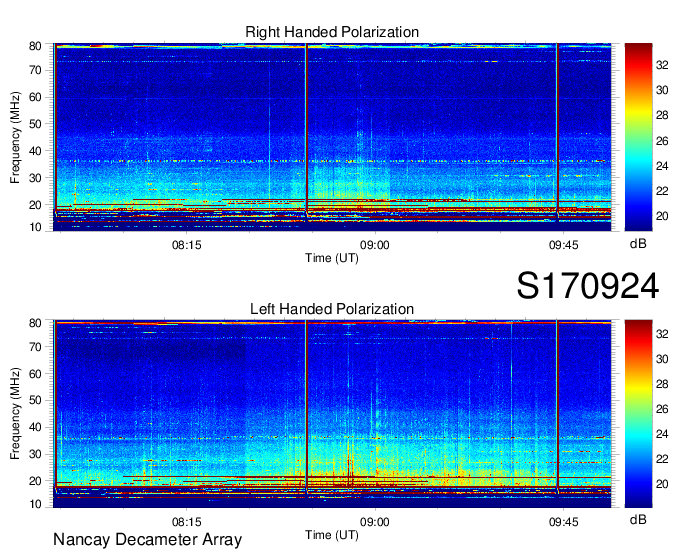680x552 pixels.
Task: Click the 22 dB mark on the lower color bar
Action: coord(662,459)
